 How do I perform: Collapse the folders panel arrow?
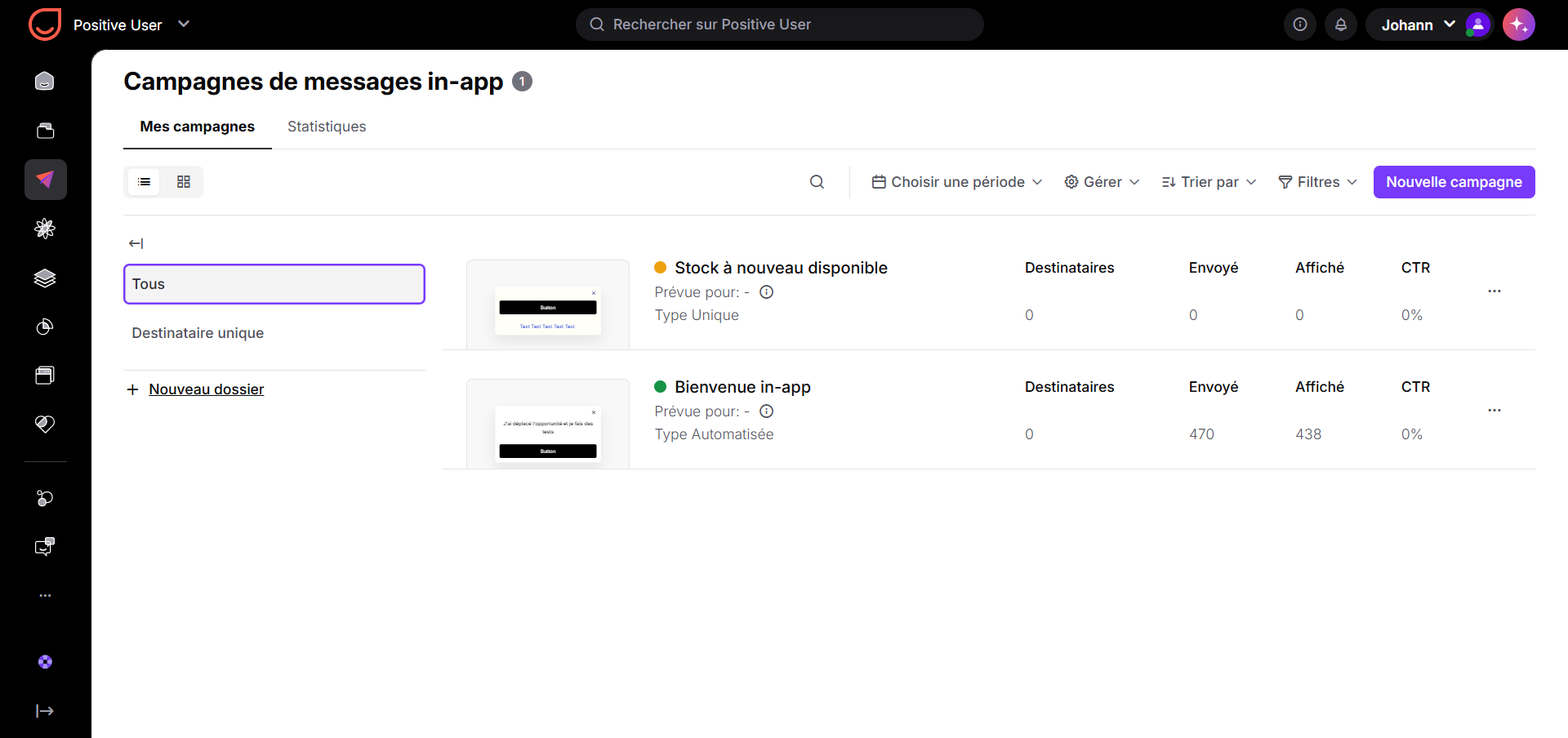point(136,243)
